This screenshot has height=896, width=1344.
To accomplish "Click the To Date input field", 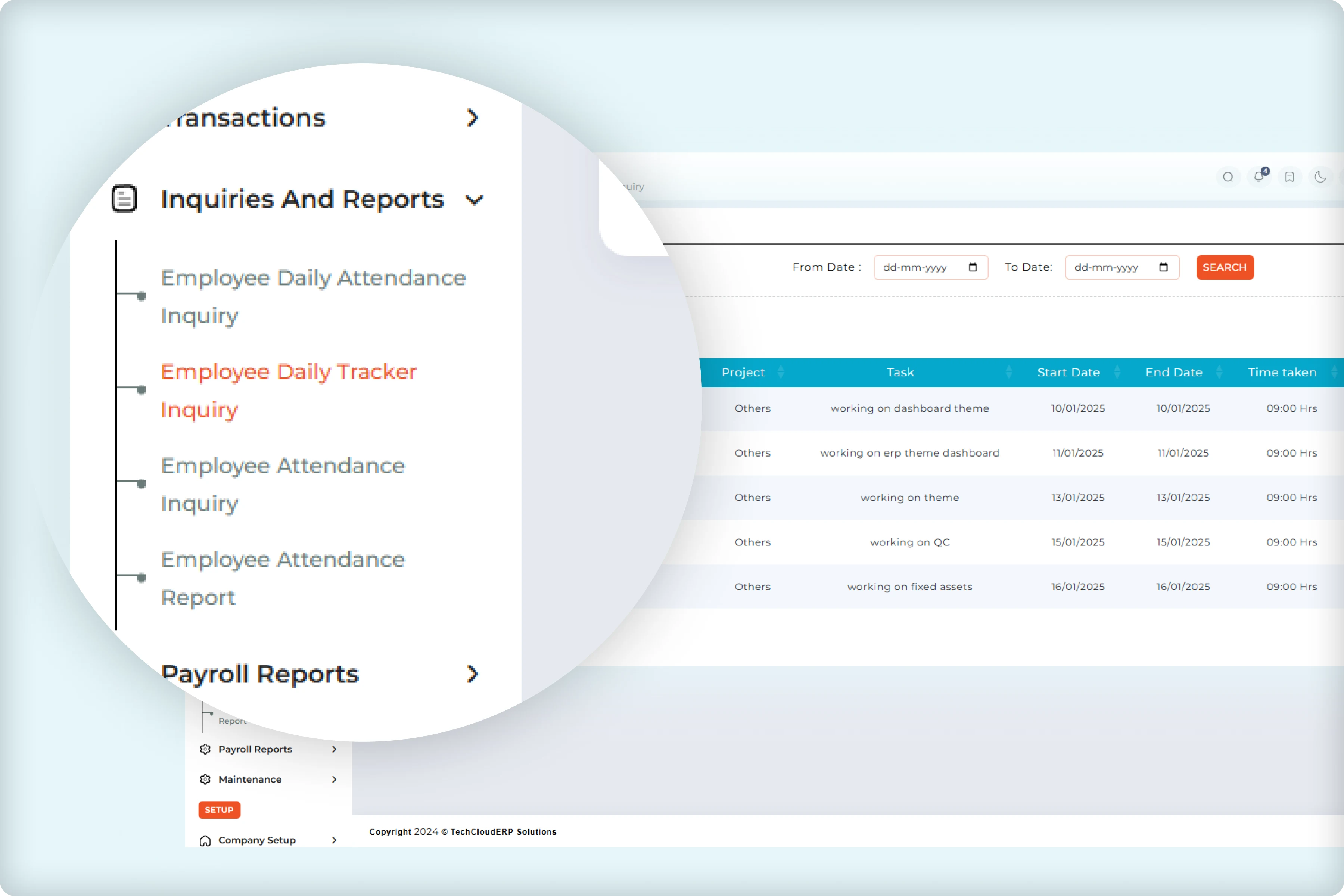I will tap(1114, 267).
